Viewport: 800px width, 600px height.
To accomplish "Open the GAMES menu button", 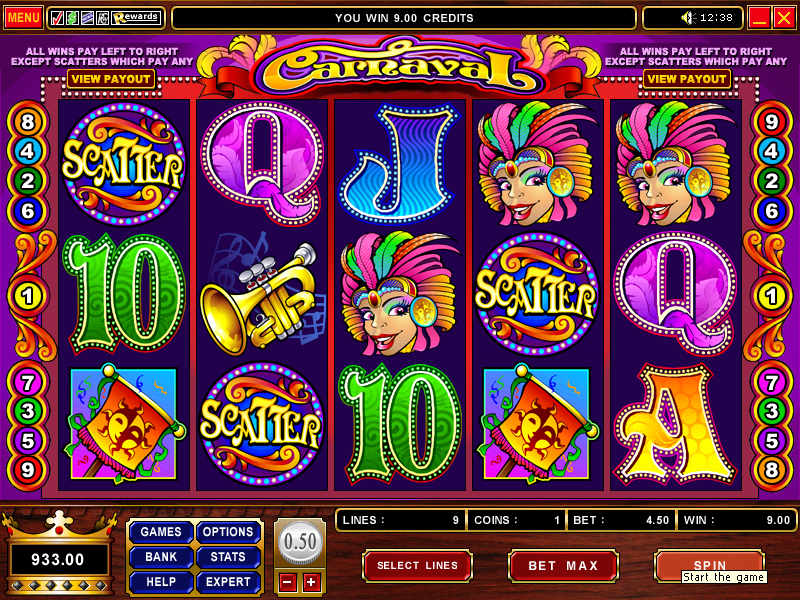I will point(161,532).
